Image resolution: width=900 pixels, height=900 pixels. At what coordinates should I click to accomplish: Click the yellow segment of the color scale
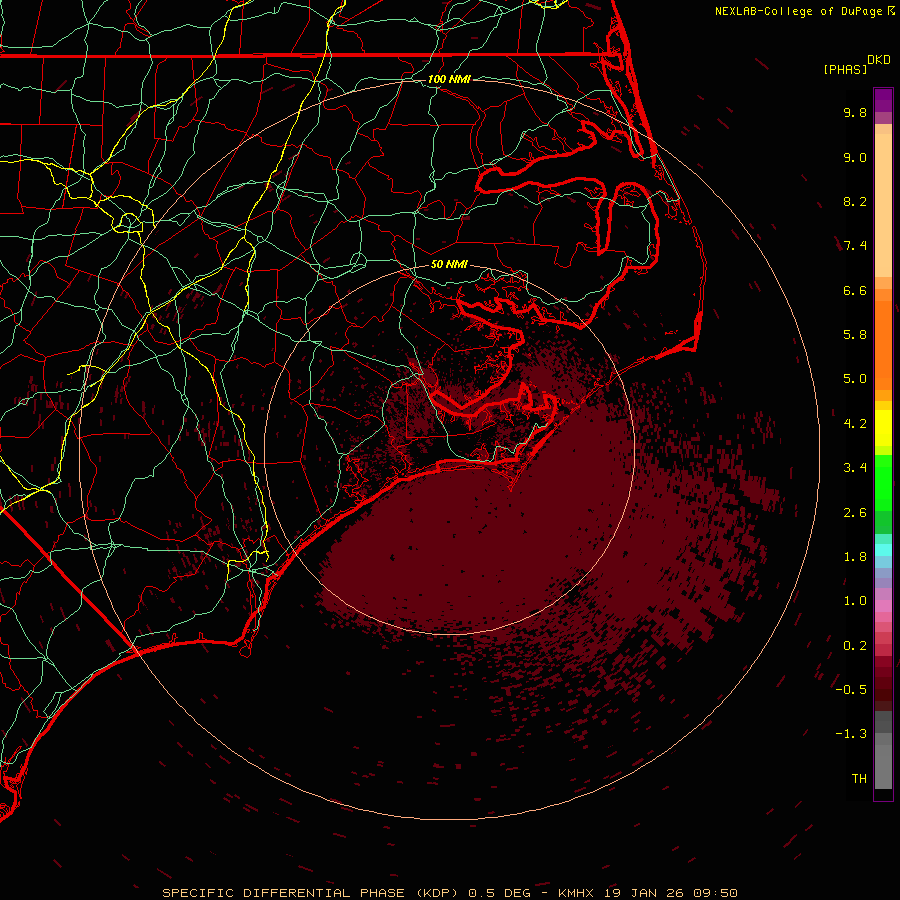click(x=883, y=428)
